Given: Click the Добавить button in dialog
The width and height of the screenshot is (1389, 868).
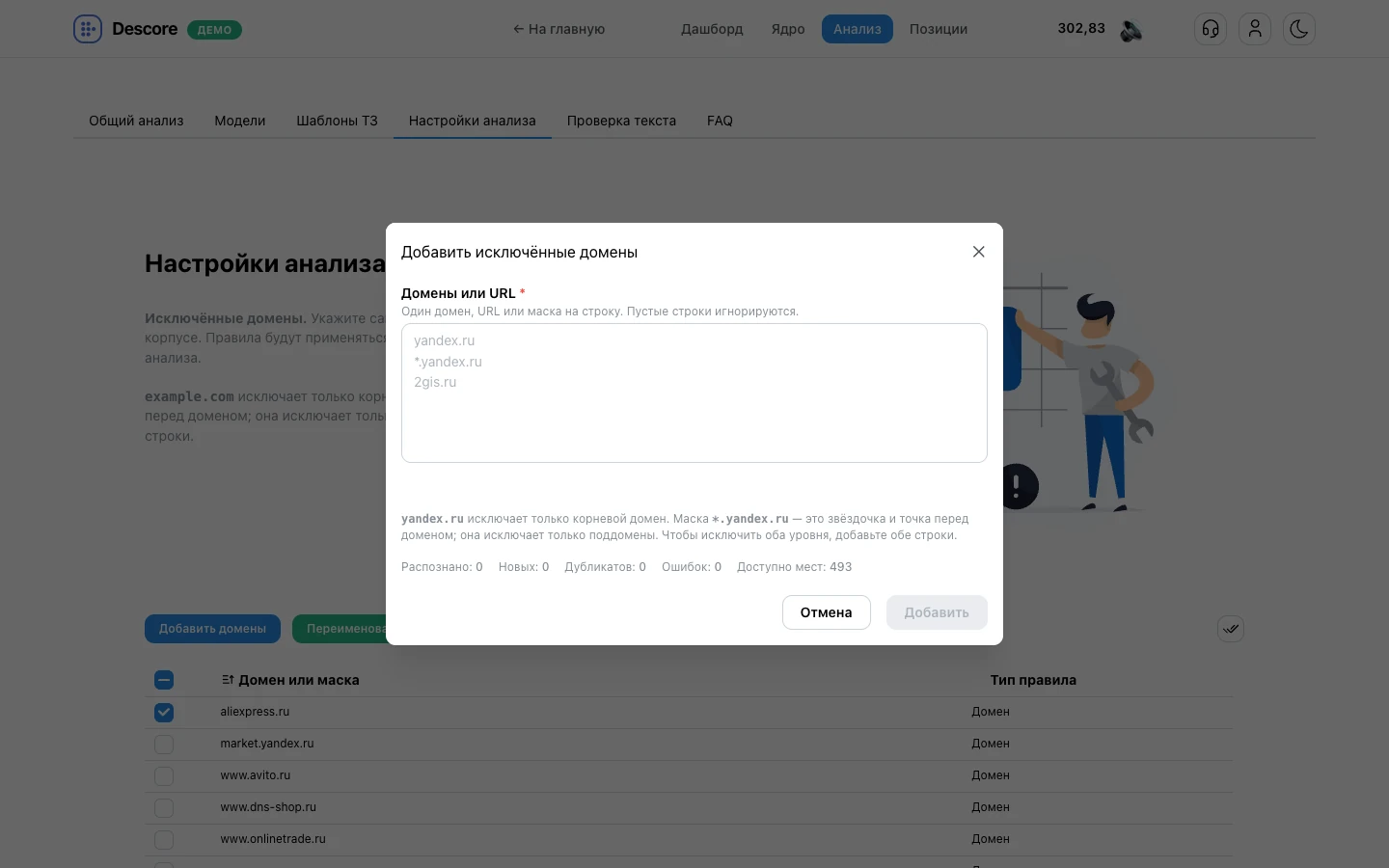Looking at the screenshot, I should click(x=937, y=612).
